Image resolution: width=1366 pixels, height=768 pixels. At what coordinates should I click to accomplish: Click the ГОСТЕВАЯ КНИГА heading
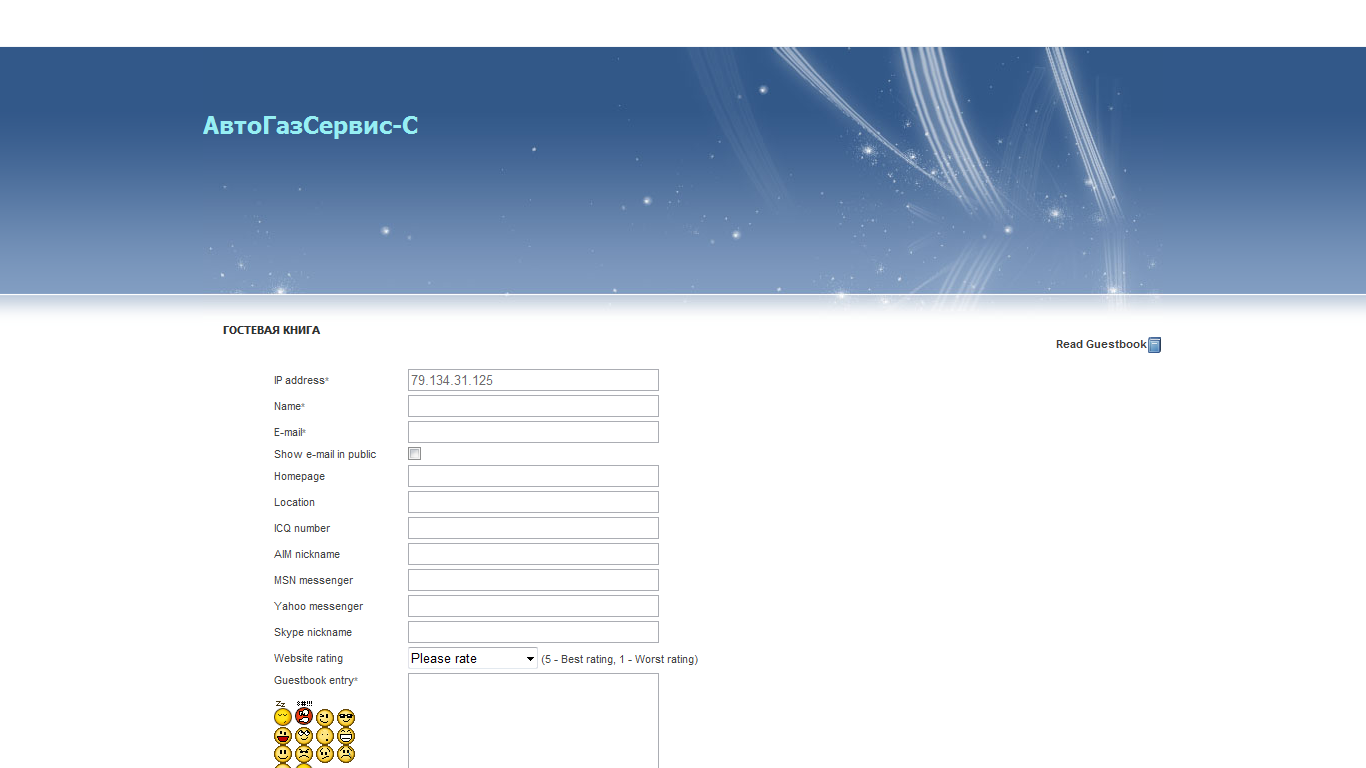271,330
